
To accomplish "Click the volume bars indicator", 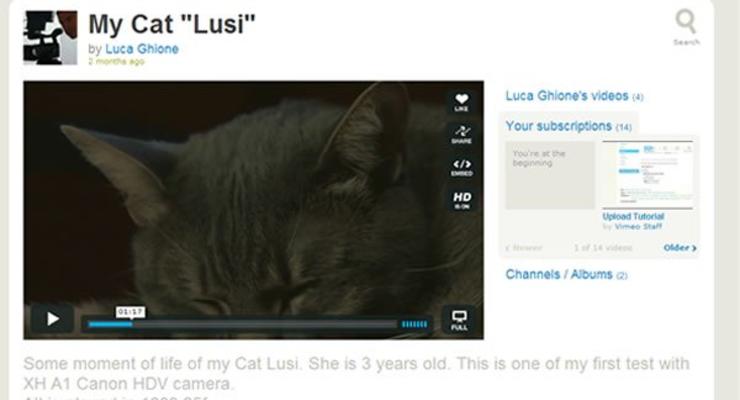I will 414,324.
